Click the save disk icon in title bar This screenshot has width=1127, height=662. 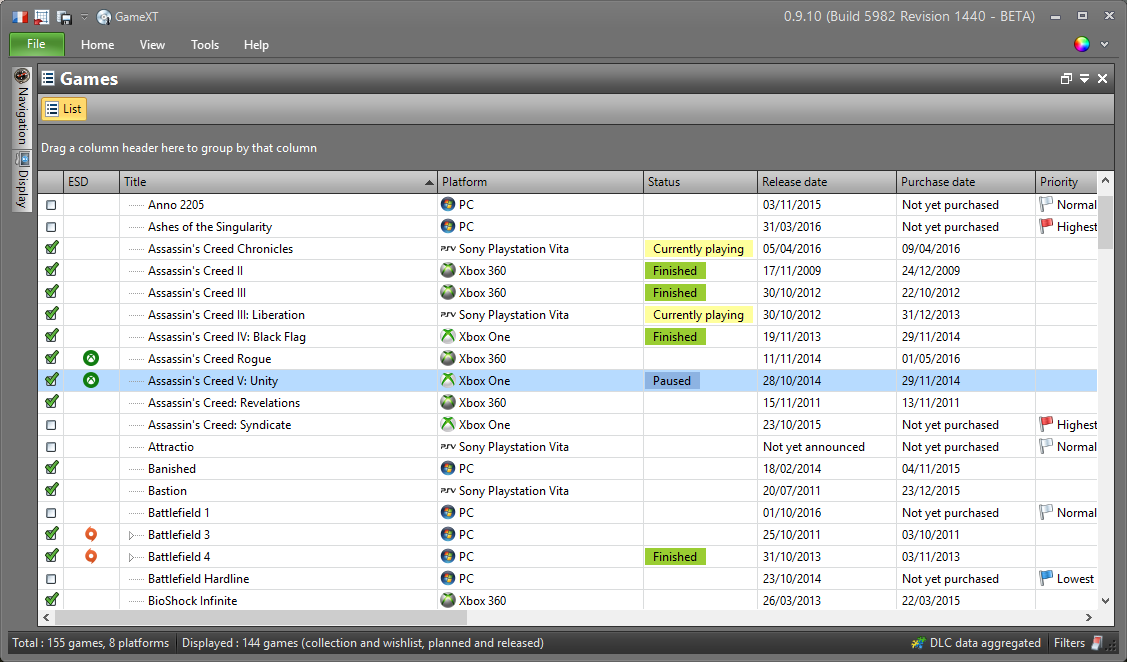click(64, 16)
